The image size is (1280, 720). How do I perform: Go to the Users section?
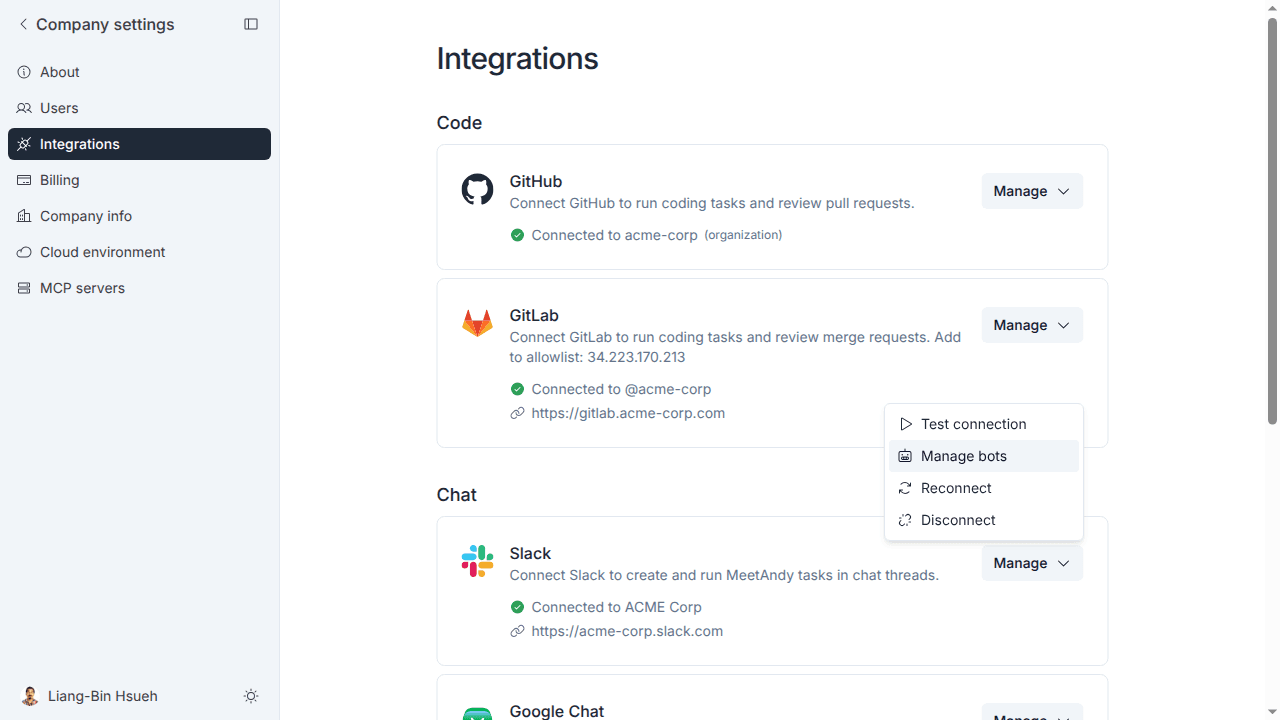click(139, 108)
